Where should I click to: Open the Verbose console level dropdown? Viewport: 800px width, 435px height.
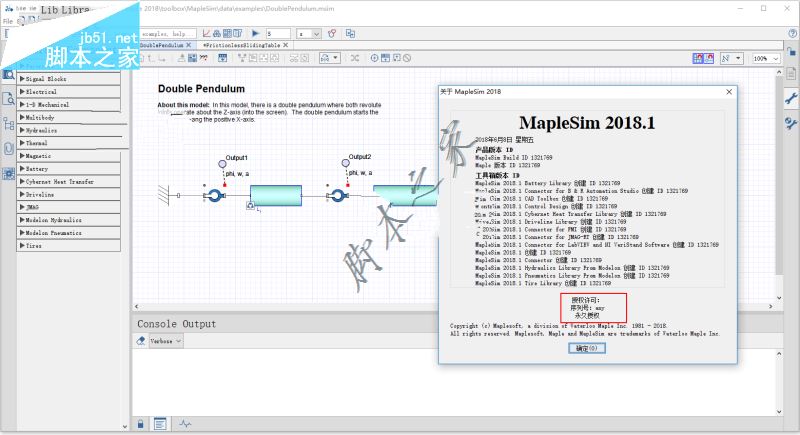pyautogui.click(x=166, y=341)
